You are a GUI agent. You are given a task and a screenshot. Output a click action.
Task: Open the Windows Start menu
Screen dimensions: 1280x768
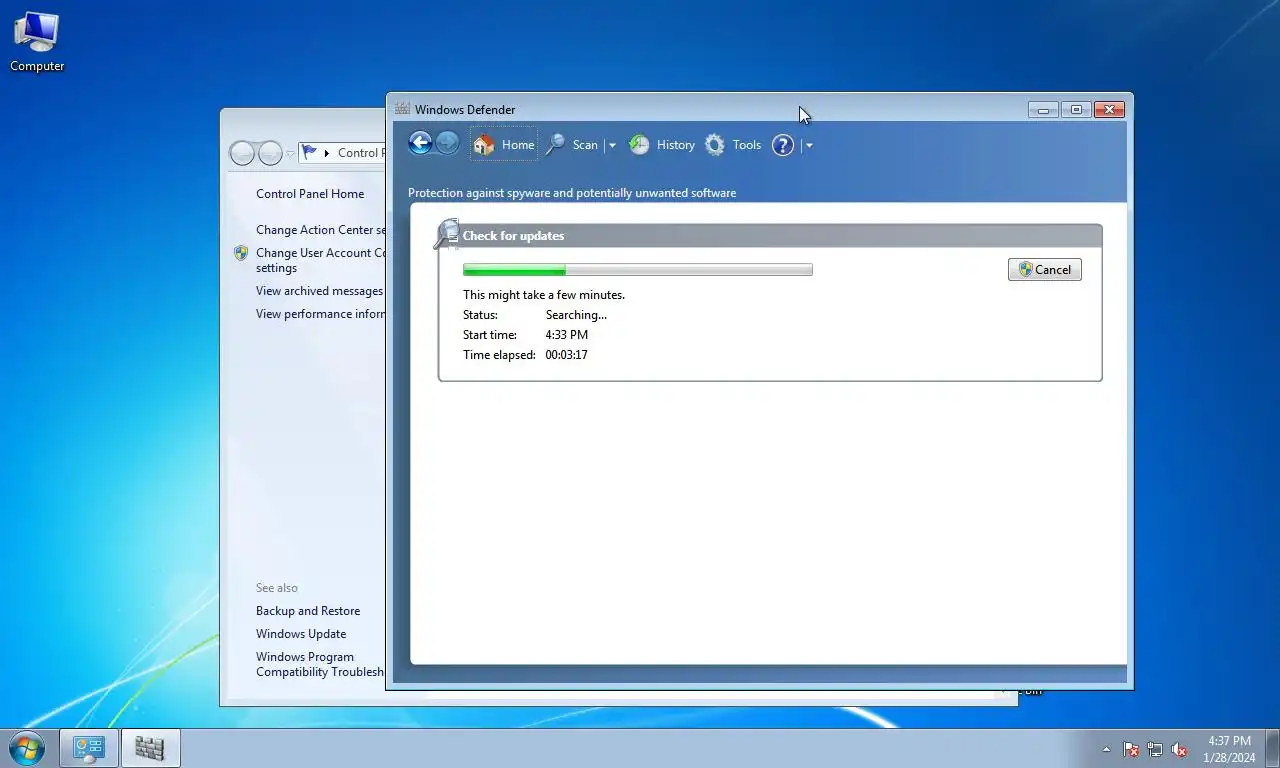(27, 748)
